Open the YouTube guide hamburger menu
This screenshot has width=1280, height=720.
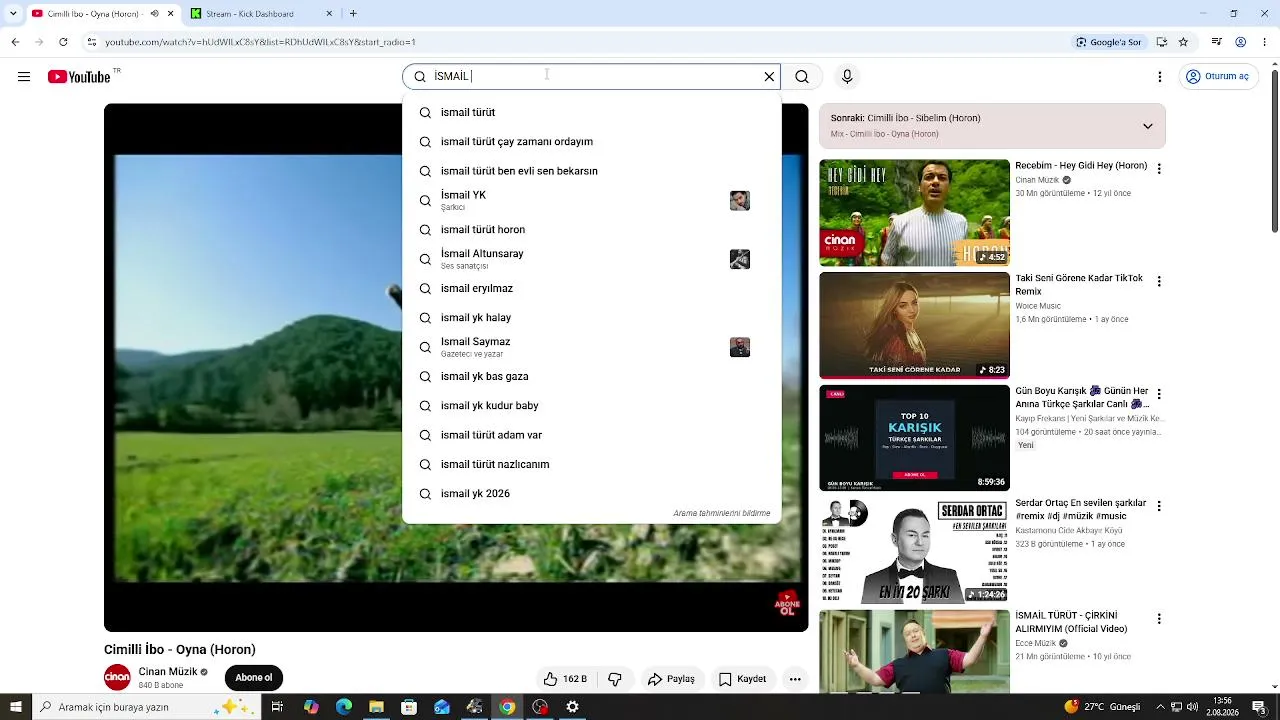point(24,77)
